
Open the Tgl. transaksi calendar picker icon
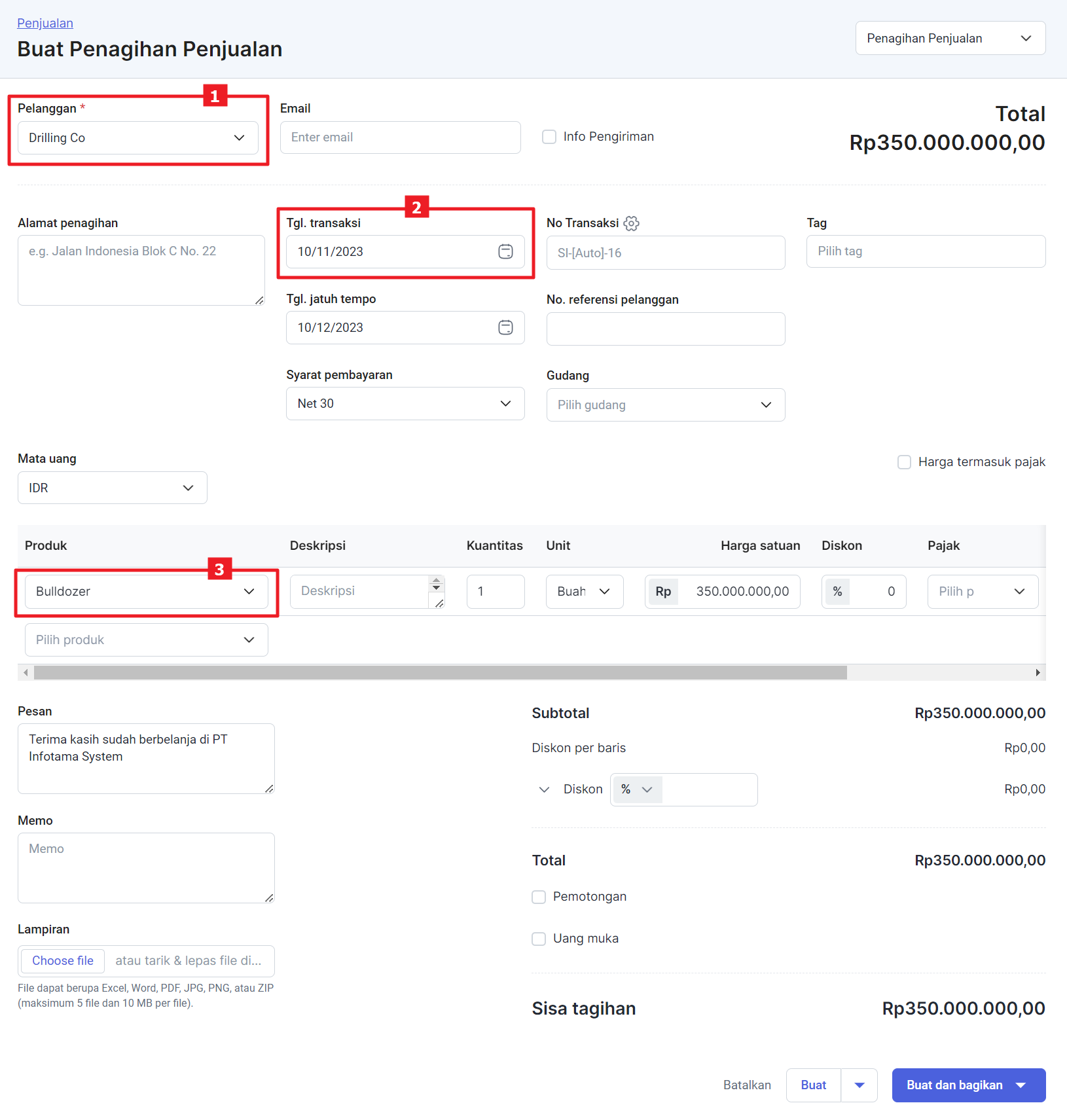[x=505, y=251]
